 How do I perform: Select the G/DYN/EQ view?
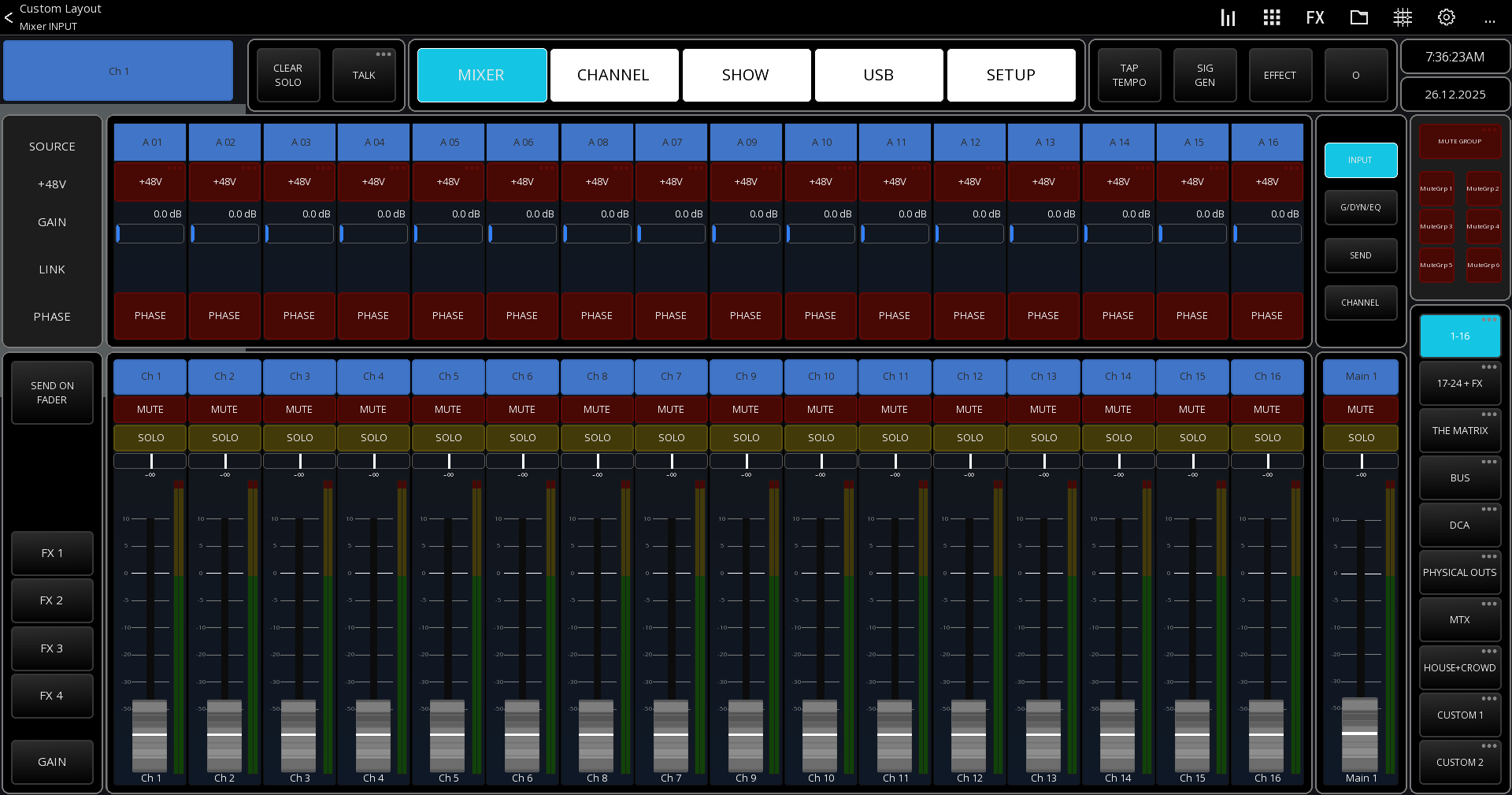[1361, 207]
